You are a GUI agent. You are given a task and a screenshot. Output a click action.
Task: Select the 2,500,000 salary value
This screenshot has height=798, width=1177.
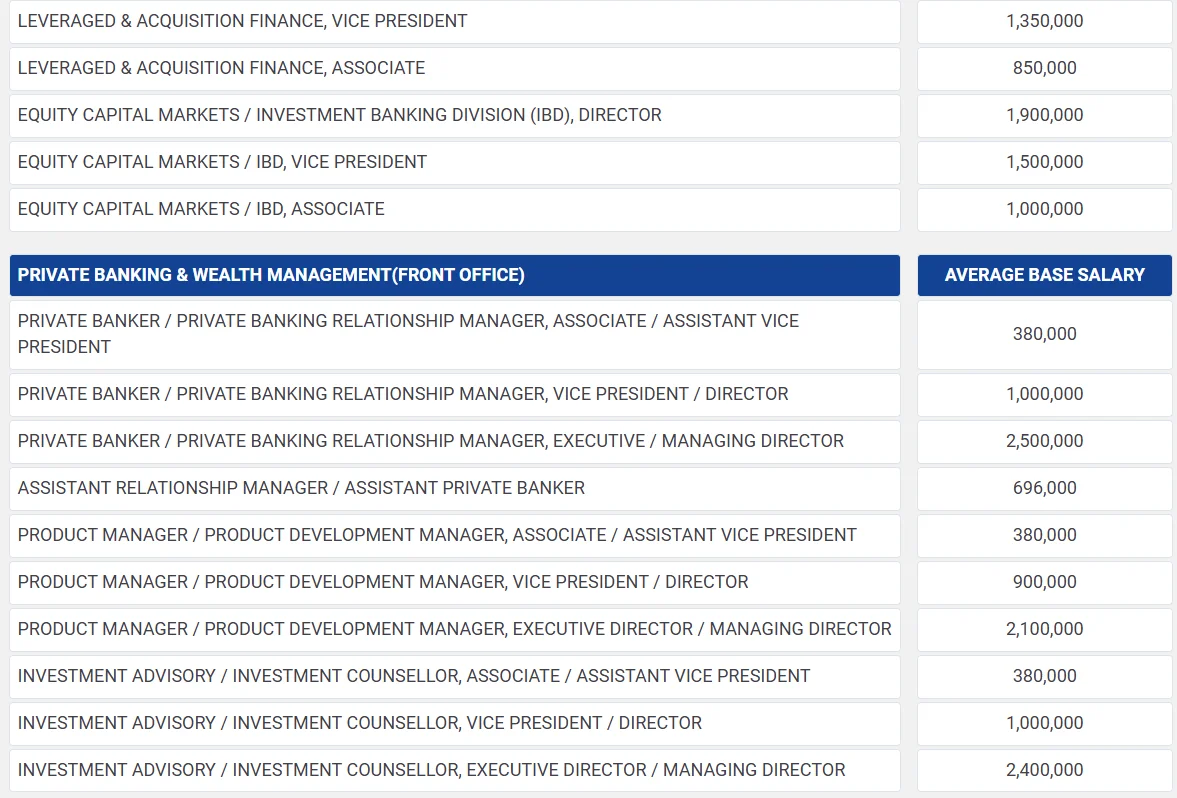[1044, 441]
